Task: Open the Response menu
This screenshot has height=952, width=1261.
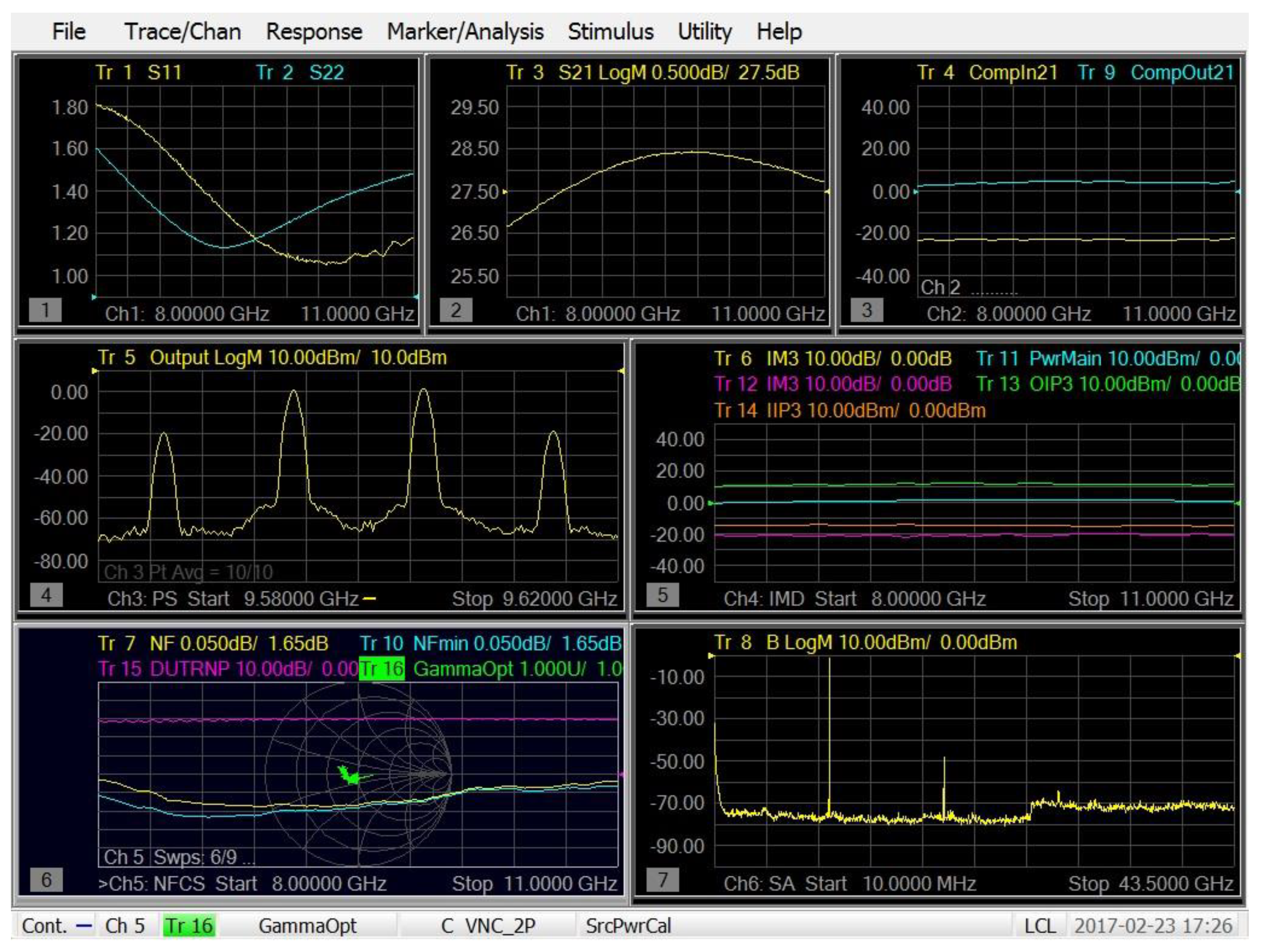Action: 314,31
